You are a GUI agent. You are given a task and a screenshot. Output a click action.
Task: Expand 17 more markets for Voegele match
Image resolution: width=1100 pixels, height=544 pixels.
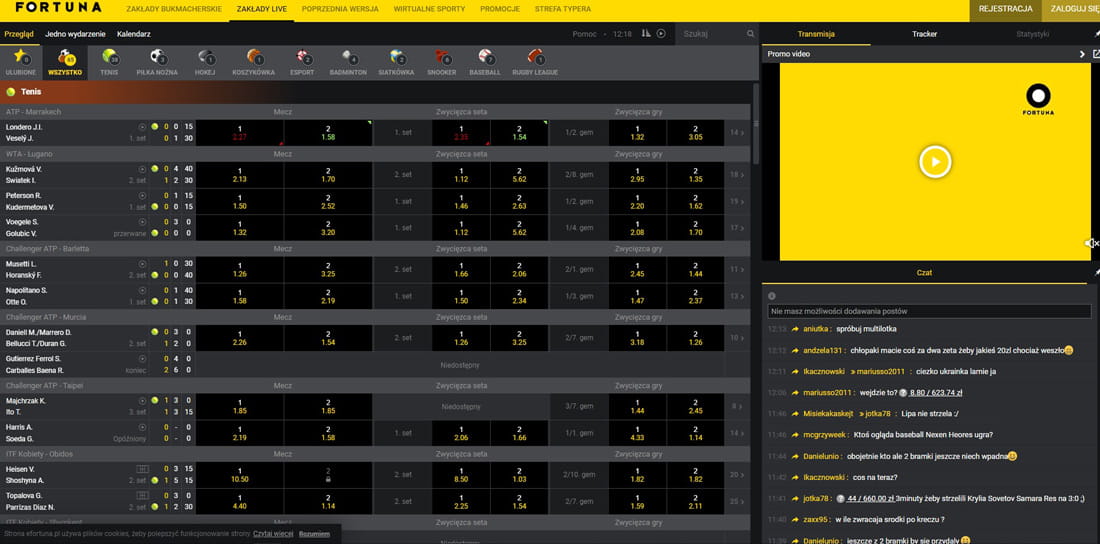point(737,227)
